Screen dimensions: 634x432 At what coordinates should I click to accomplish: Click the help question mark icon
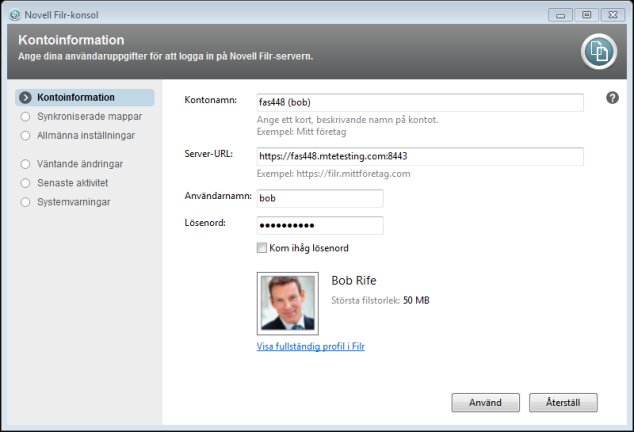pyautogui.click(x=612, y=98)
